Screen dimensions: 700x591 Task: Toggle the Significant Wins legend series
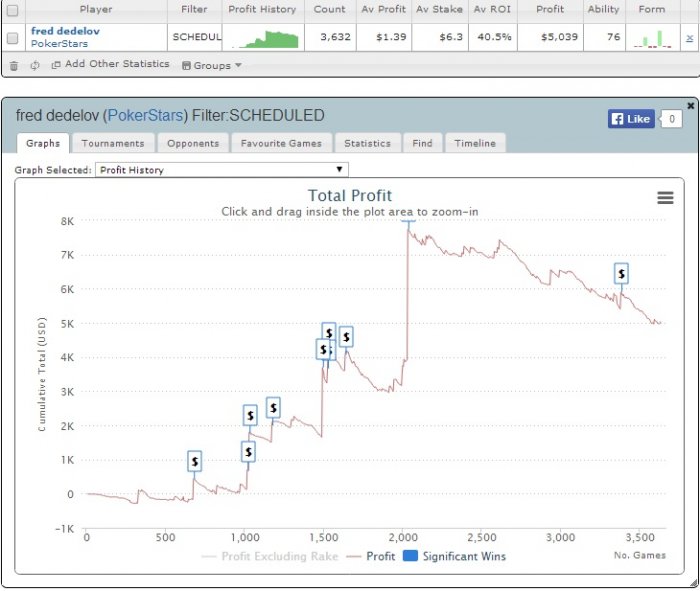click(x=454, y=556)
